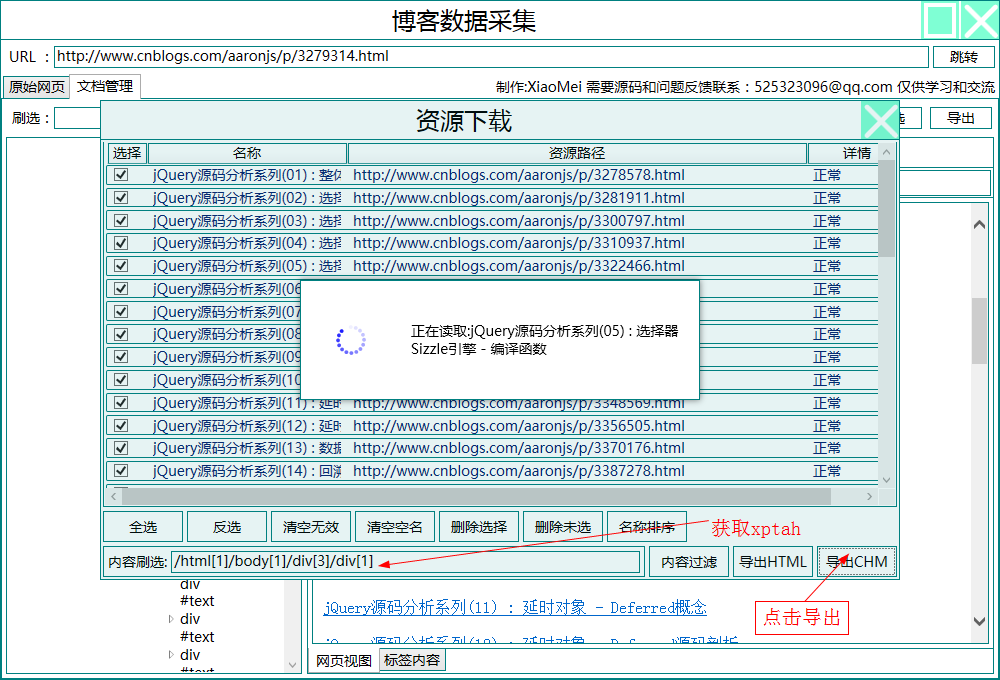Expand the first collapsed div tree node

tap(171, 619)
